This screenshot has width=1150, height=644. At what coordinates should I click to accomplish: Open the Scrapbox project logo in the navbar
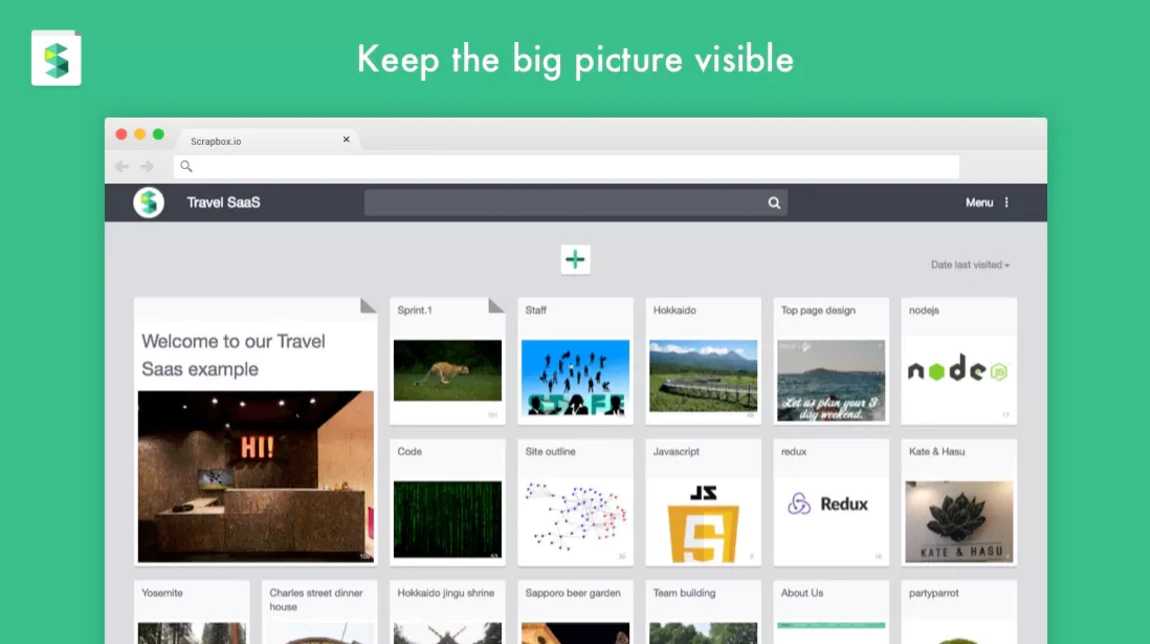(147, 202)
